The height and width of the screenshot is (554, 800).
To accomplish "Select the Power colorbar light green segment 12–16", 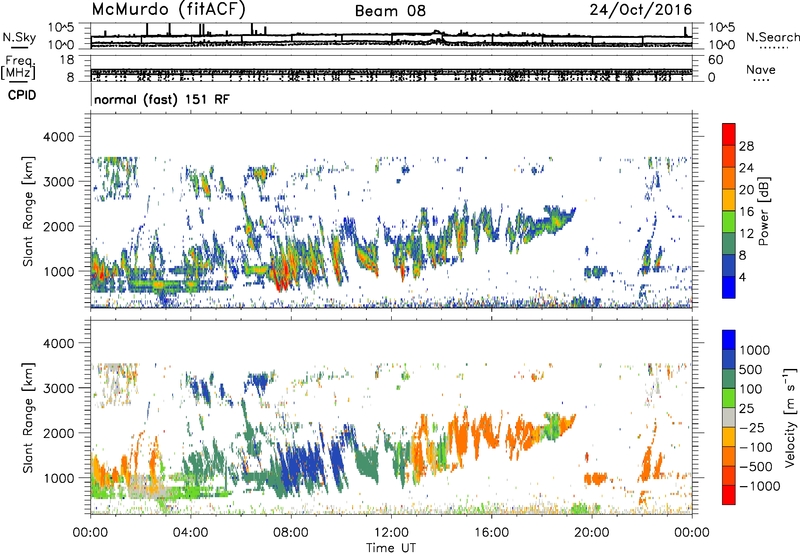I will point(729,222).
